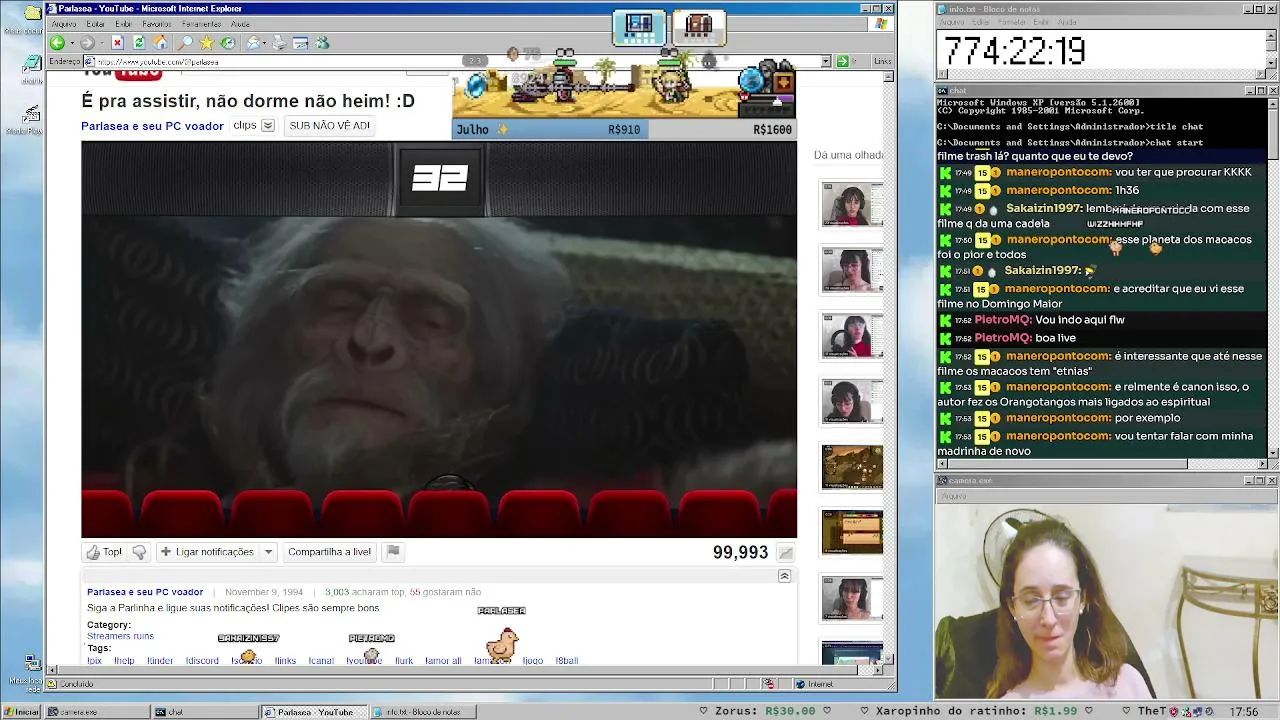Screen dimensions: 1280x720
Task: Click the Edit toolbar icon after Print
Action: (x=301, y=43)
